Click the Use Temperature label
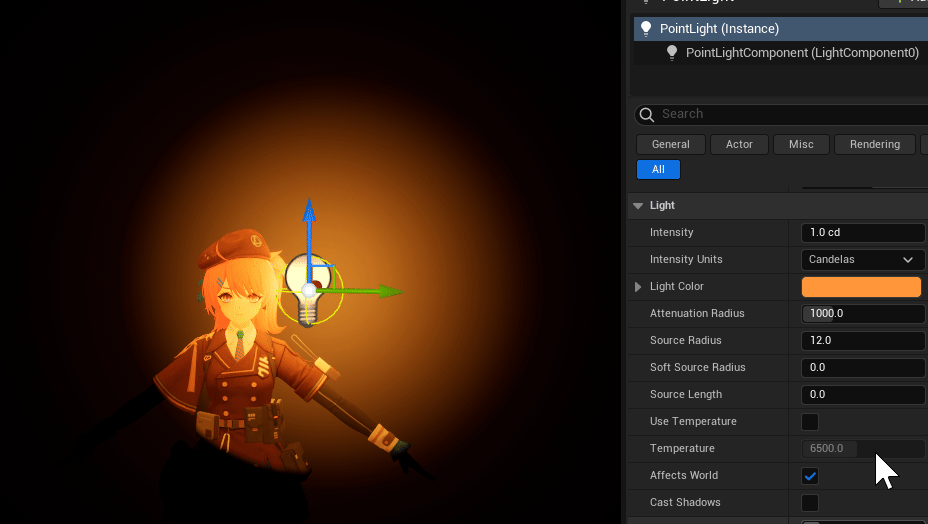 point(693,422)
